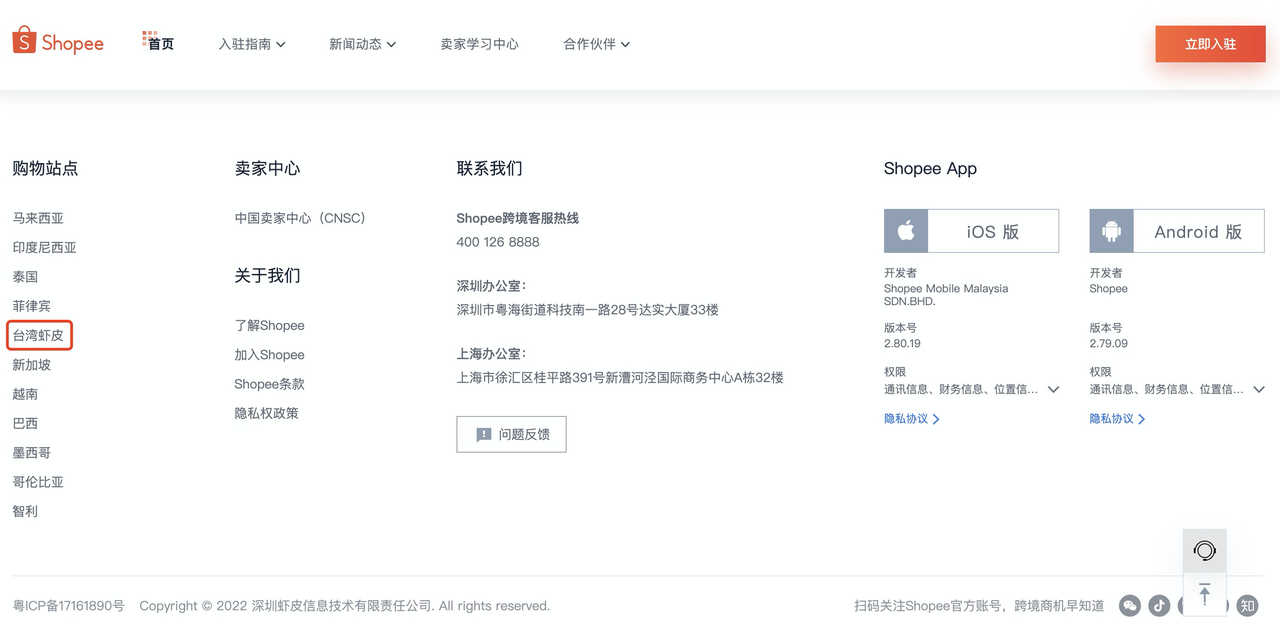Image resolution: width=1280 pixels, height=635 pixels.
Task: Open the Shopee条款 link
Action: pyautogui.click(x=269, y=384)
